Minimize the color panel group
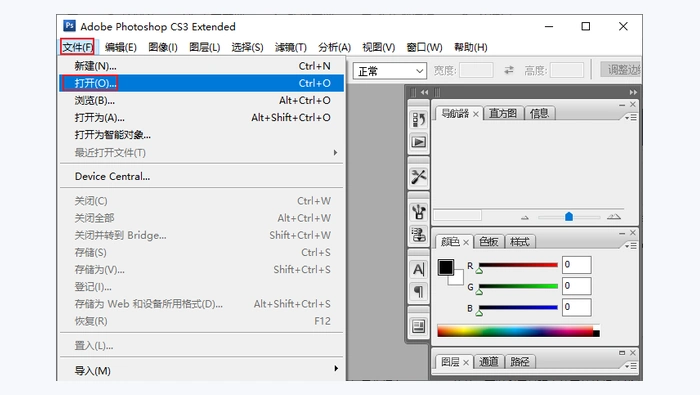The width and height of the screenshot is (700, 395). pos(622,233)
